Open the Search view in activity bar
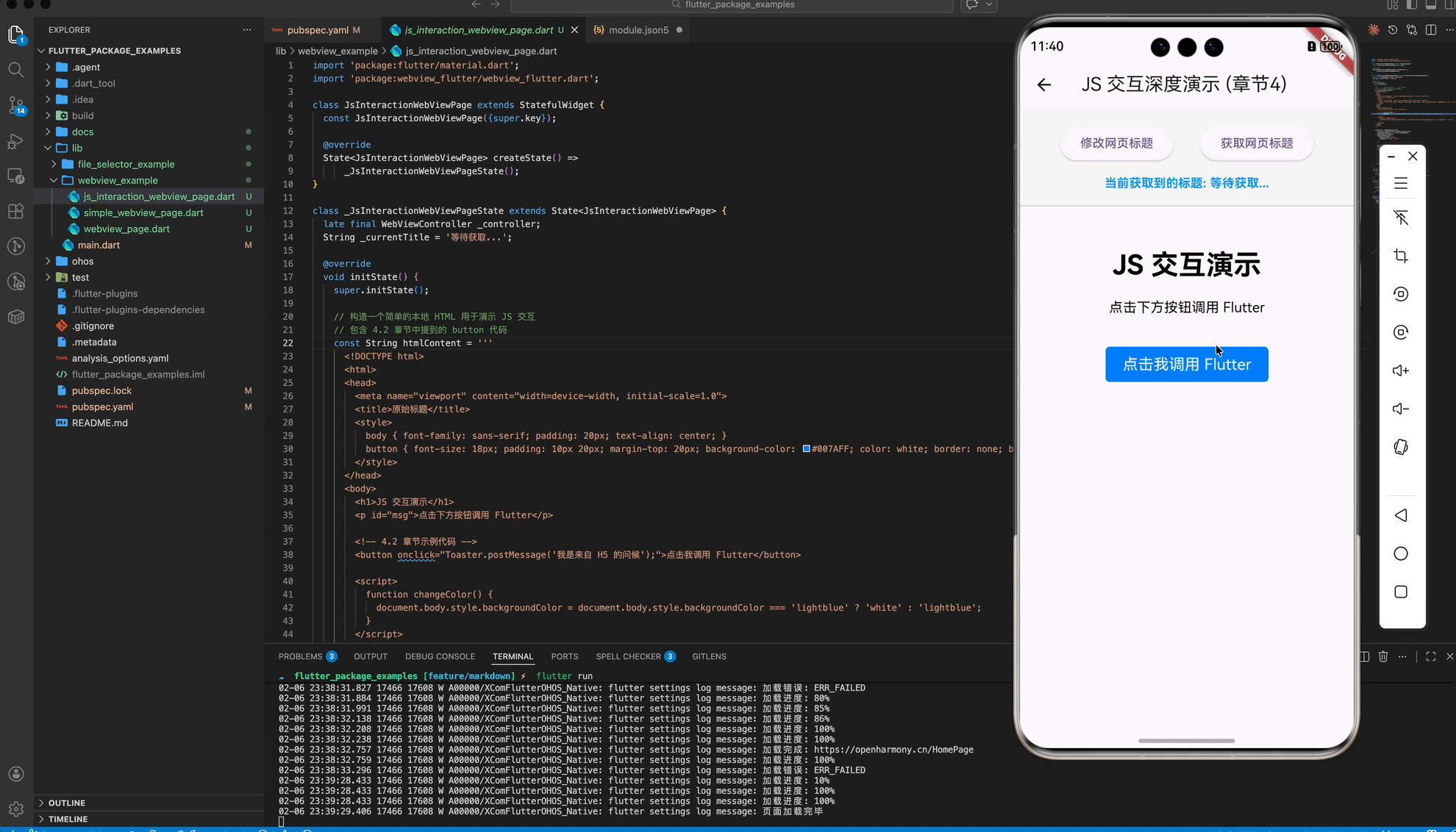 coord(16,70)
